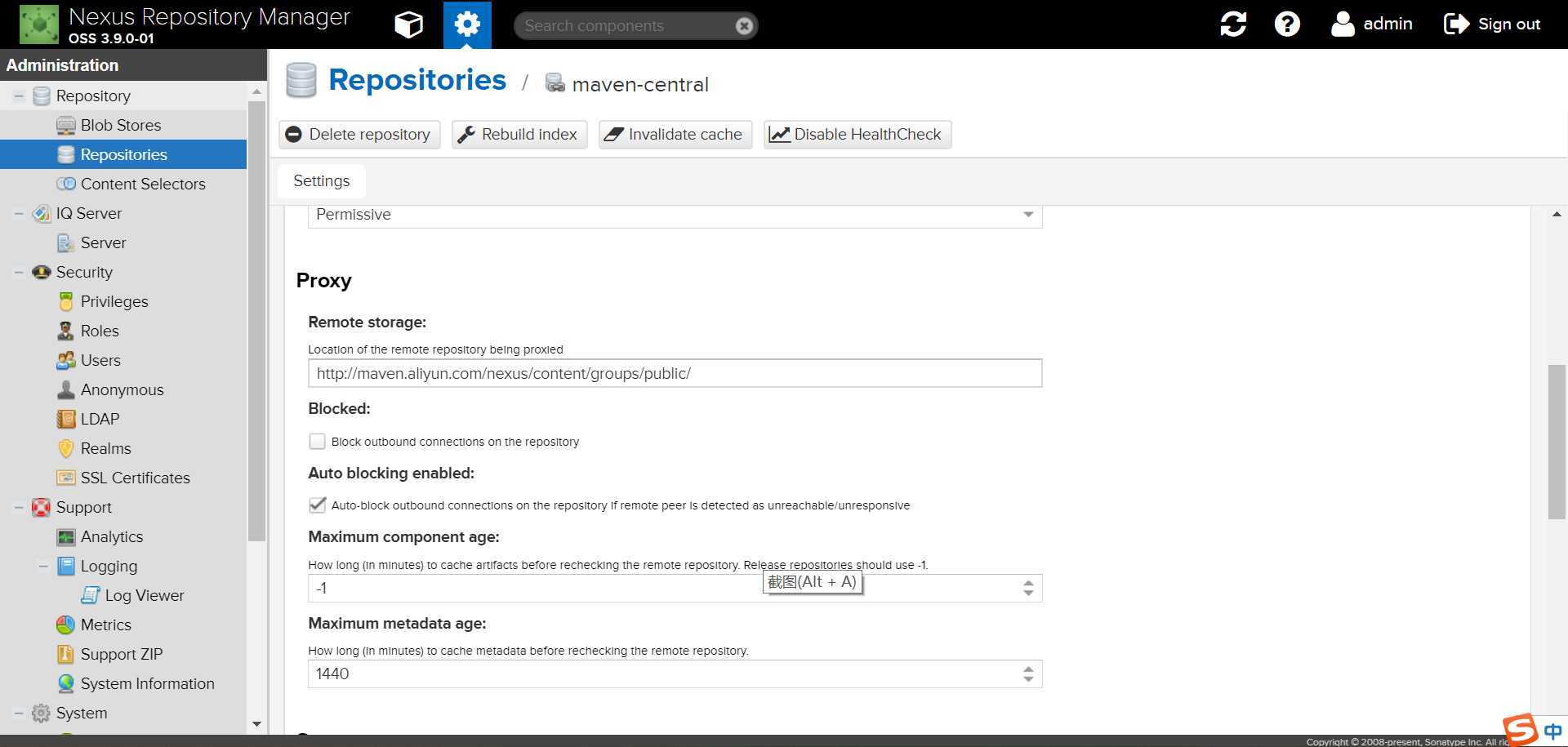Image resolution: width=1568 pixels, height=747 pixels.
Task: Click the Metrics pie chart icon
Action: click(x=65, y=625)
